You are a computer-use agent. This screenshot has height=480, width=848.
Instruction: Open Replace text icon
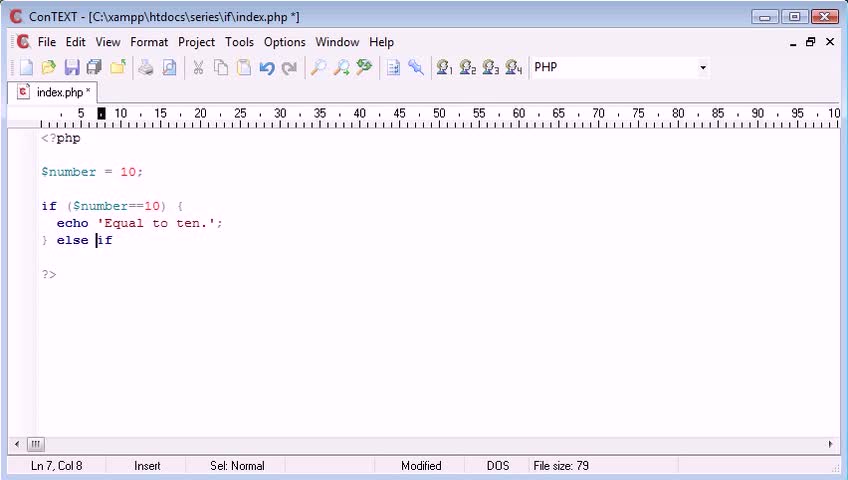(x=364, y=68)
